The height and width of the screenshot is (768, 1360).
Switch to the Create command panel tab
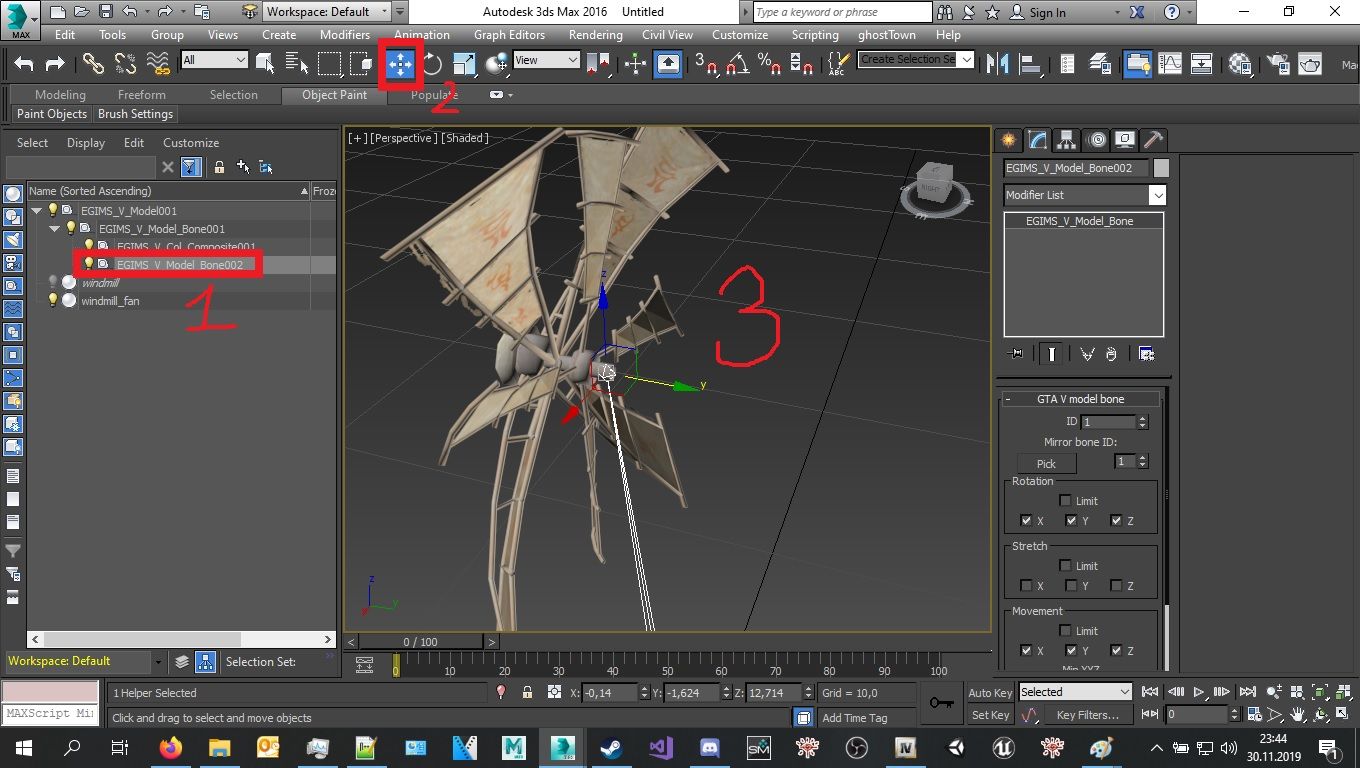(1009, 140)
